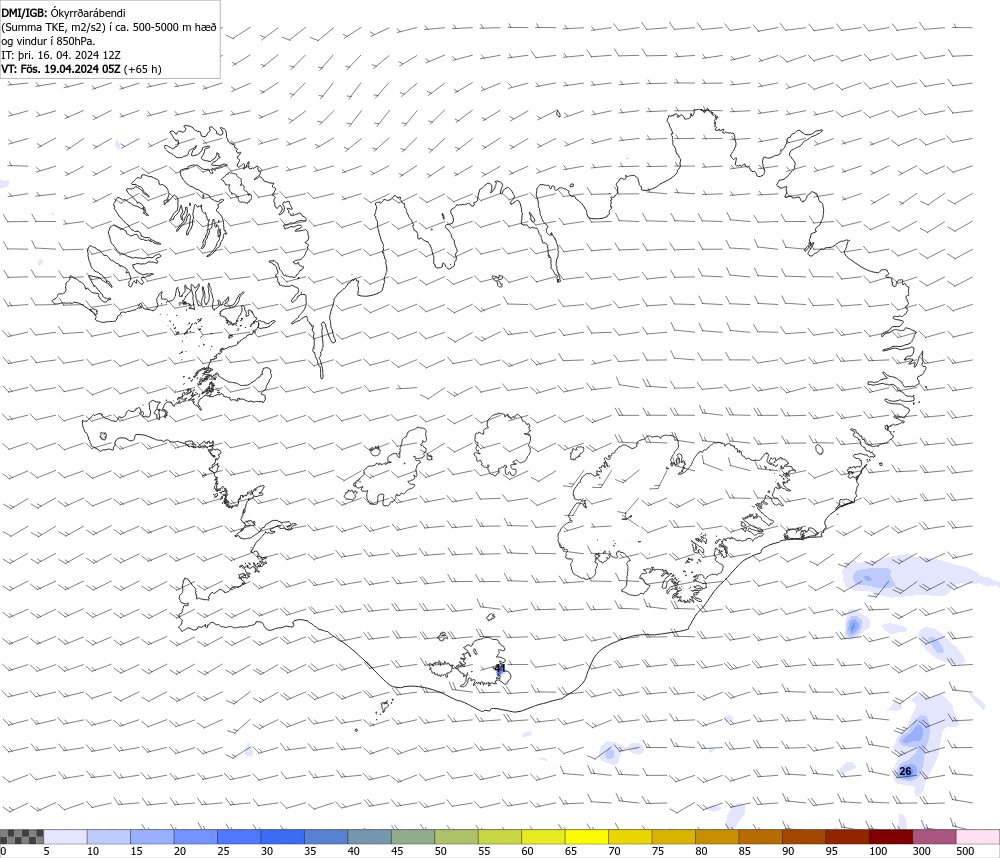Viewport: 1000px width, 858px height.
Task: Click the mauve swatch for 300–500
Action: tap(934, 837)
